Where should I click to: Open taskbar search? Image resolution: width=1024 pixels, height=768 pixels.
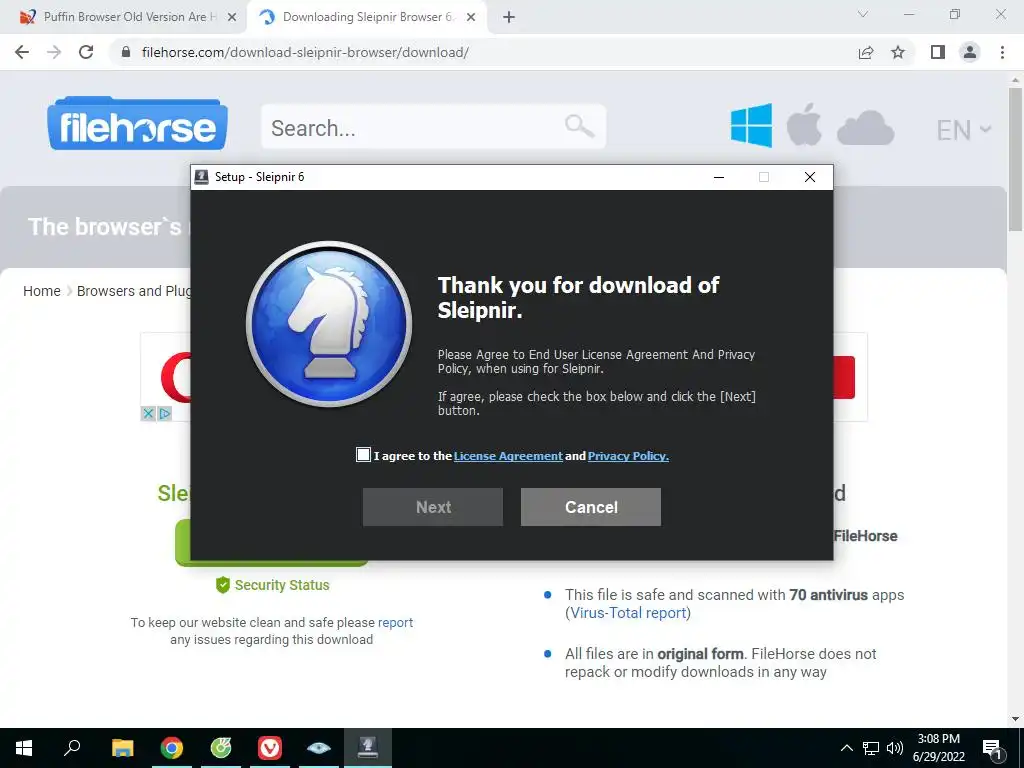72,748
